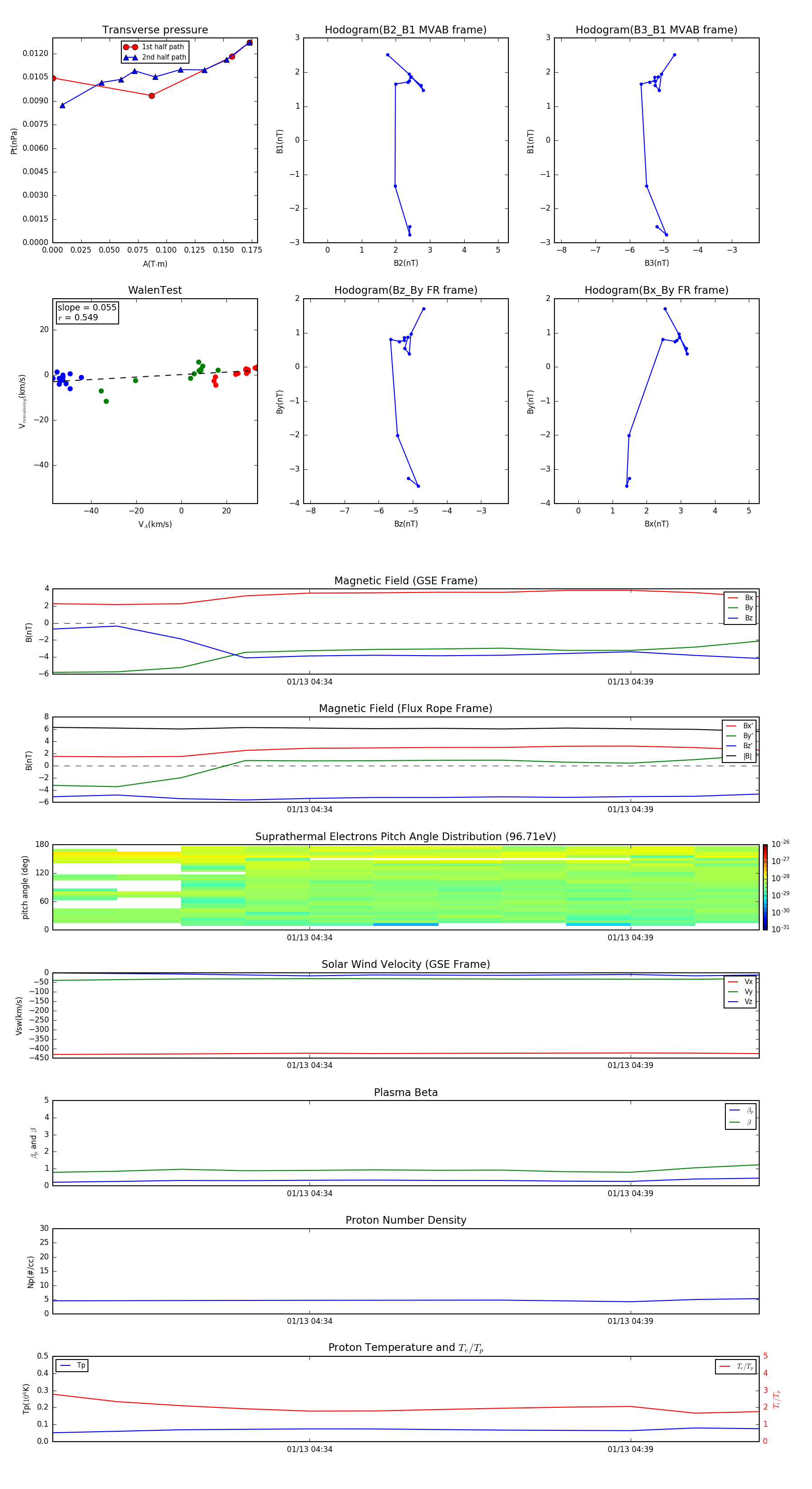Click the 'Plasma Beta' plot title
The height and width of the screenshot is (1489, 812).
click(406, 1093)
